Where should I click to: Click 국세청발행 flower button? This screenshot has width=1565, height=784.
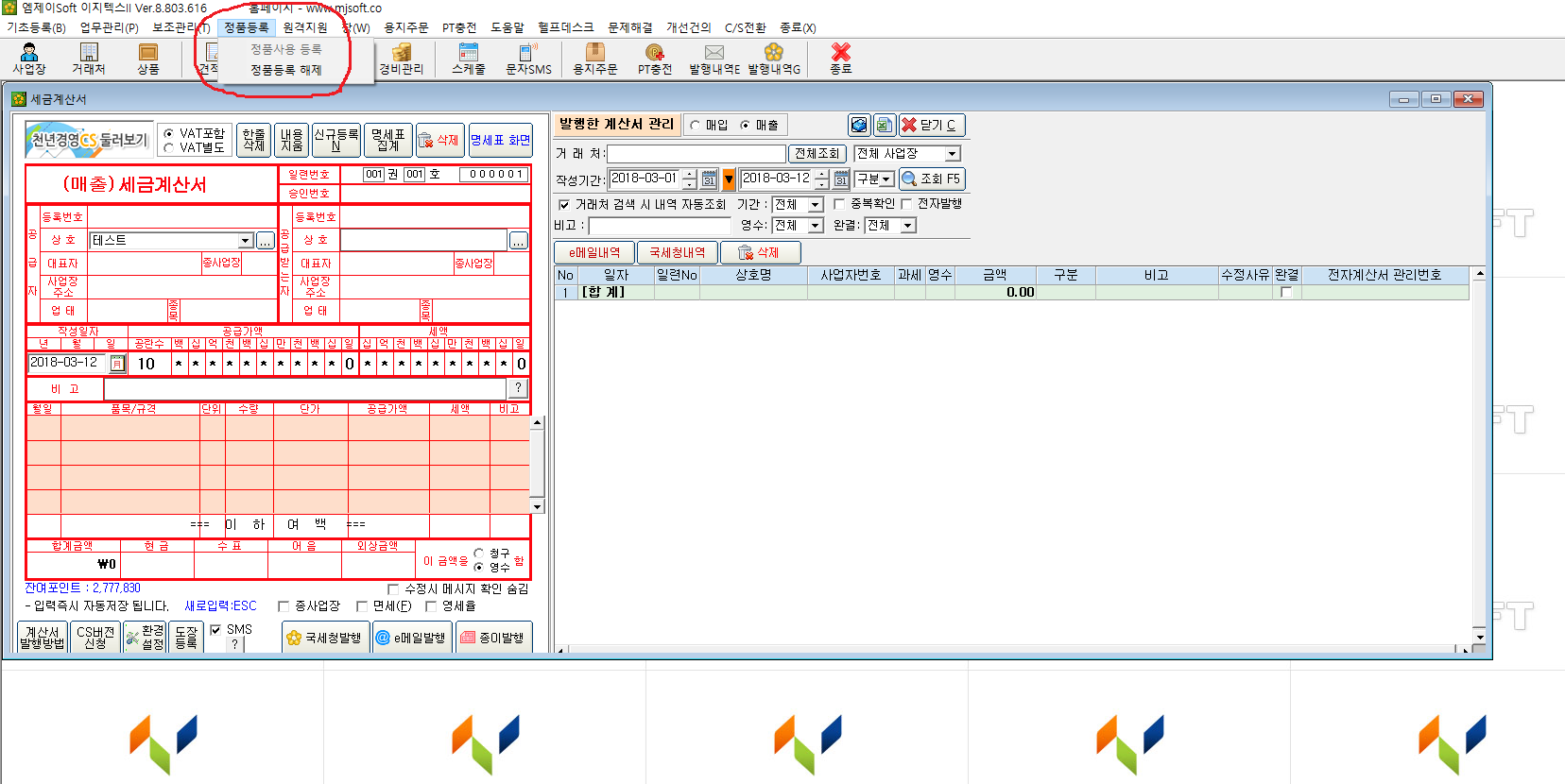[x=325, y=638]
